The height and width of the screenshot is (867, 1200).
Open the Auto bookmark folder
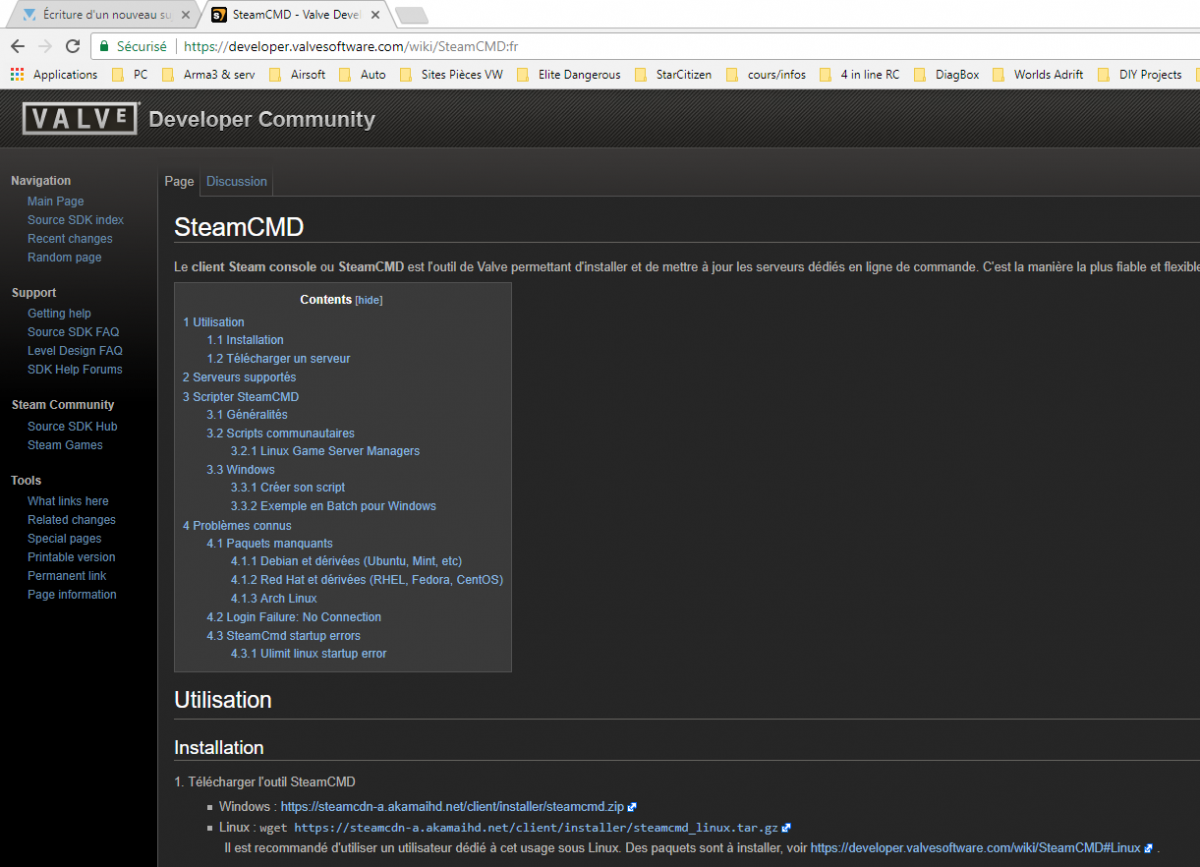(362, 74)
